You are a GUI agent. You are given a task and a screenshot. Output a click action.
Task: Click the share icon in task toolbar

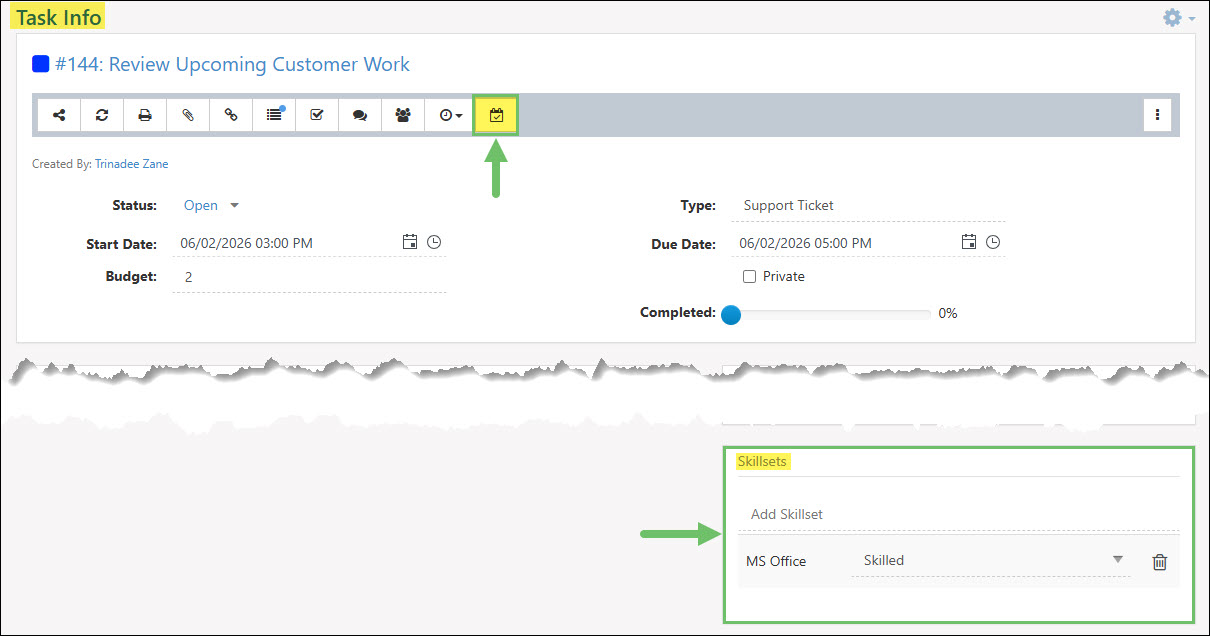pyautogui.click(x=59, y=115)
